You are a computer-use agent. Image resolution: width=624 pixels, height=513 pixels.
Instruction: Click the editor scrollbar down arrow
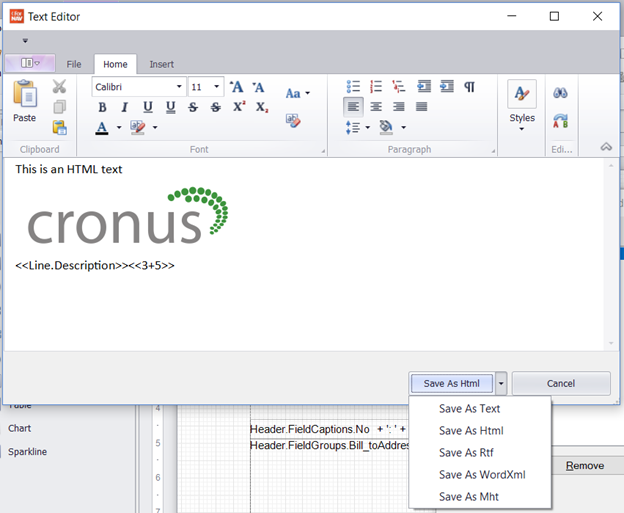611,343
